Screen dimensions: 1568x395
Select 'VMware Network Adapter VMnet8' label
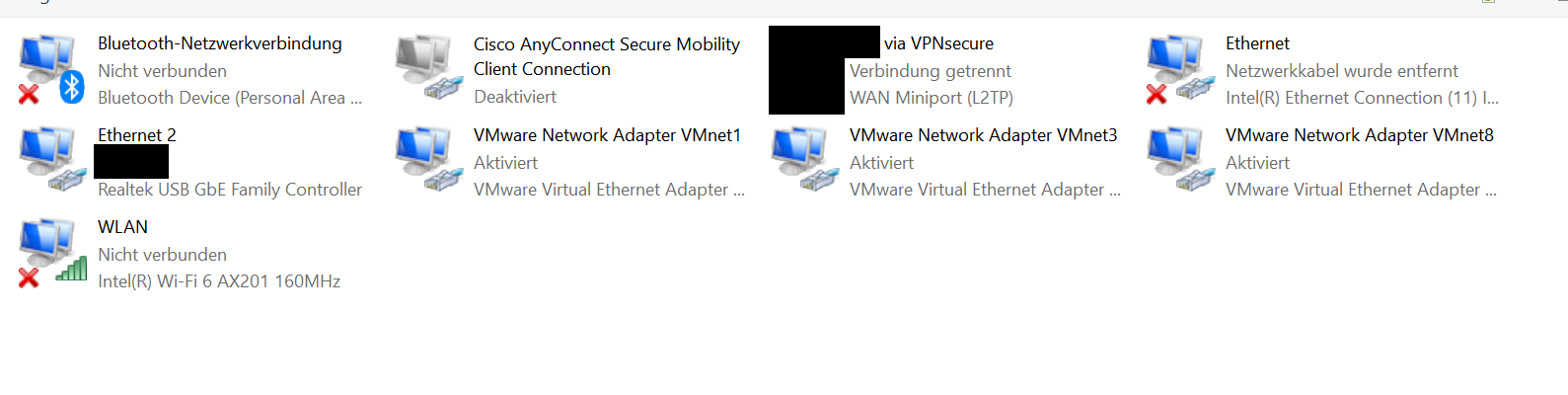click(x=1359, y=135)
